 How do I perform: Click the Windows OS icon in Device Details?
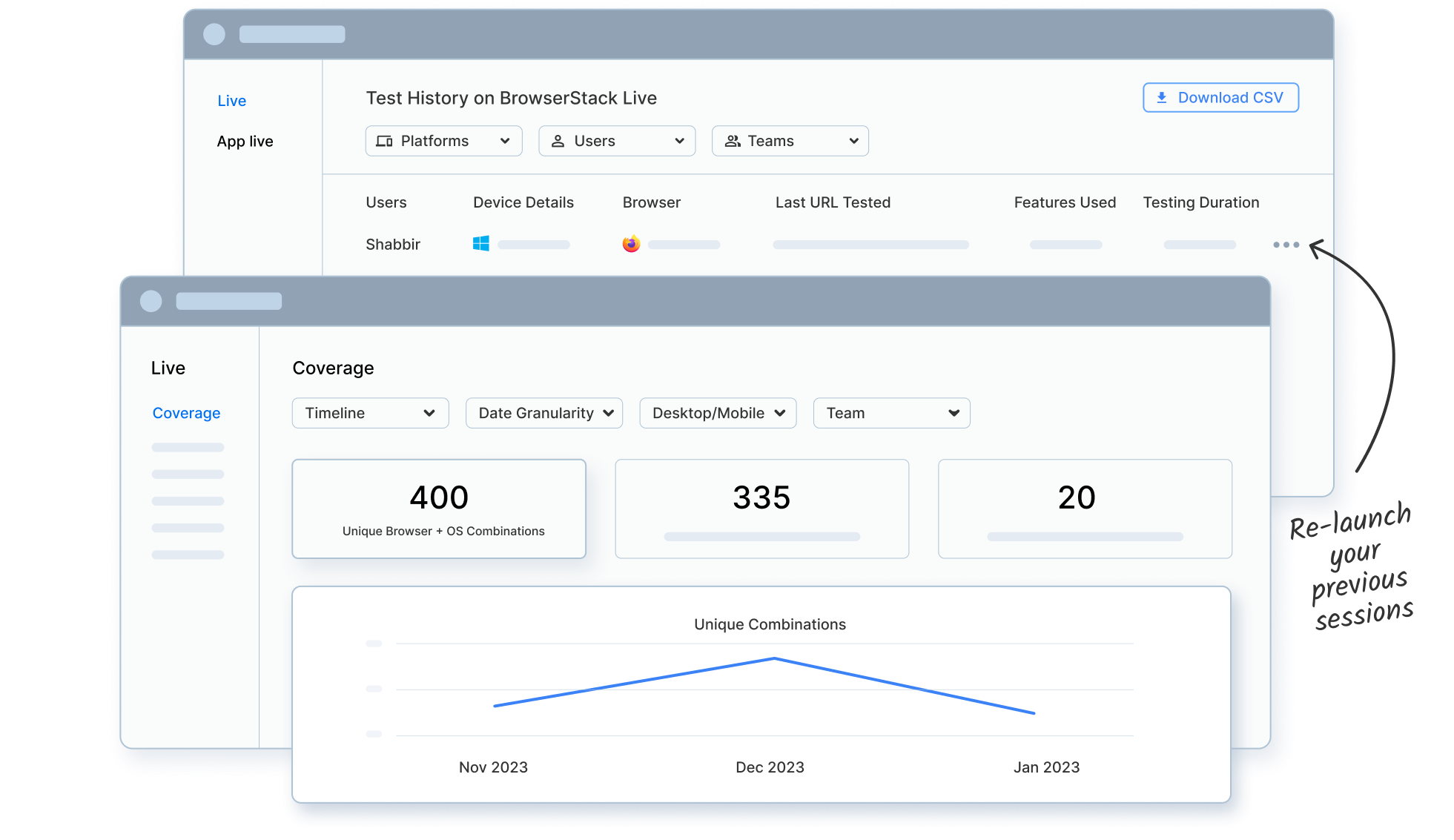coord(480,243)
